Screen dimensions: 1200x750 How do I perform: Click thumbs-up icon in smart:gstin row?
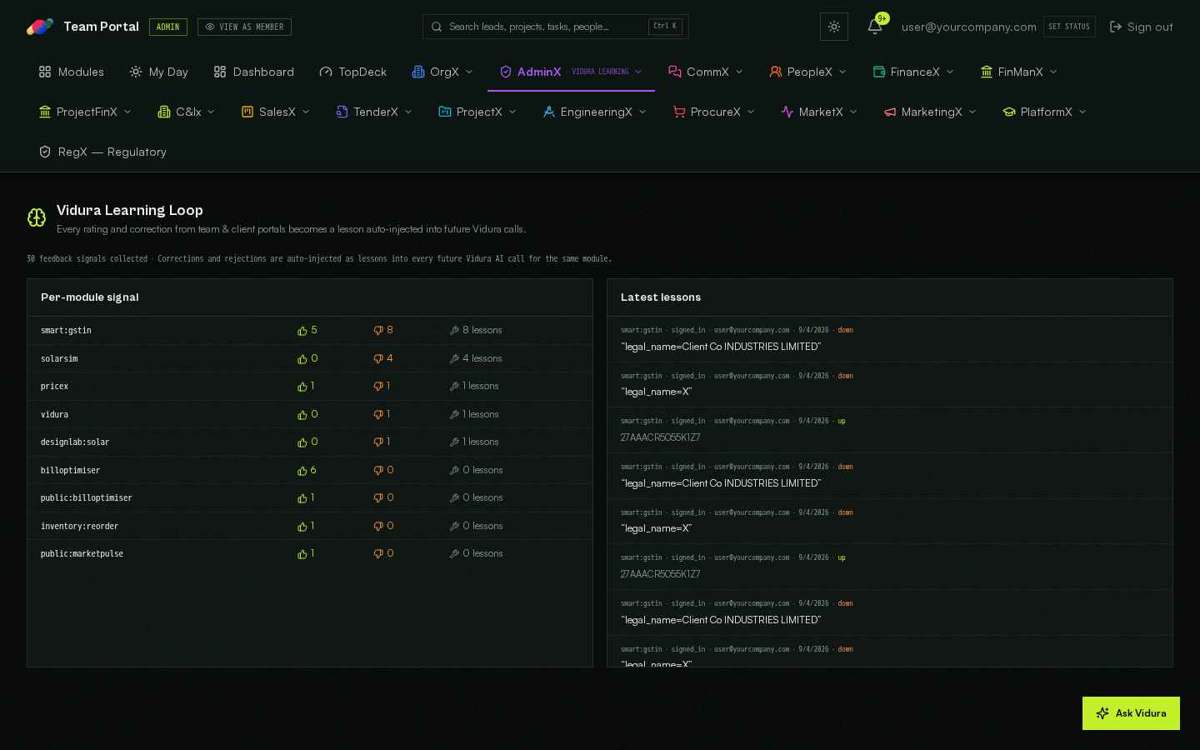click(302, 330)
